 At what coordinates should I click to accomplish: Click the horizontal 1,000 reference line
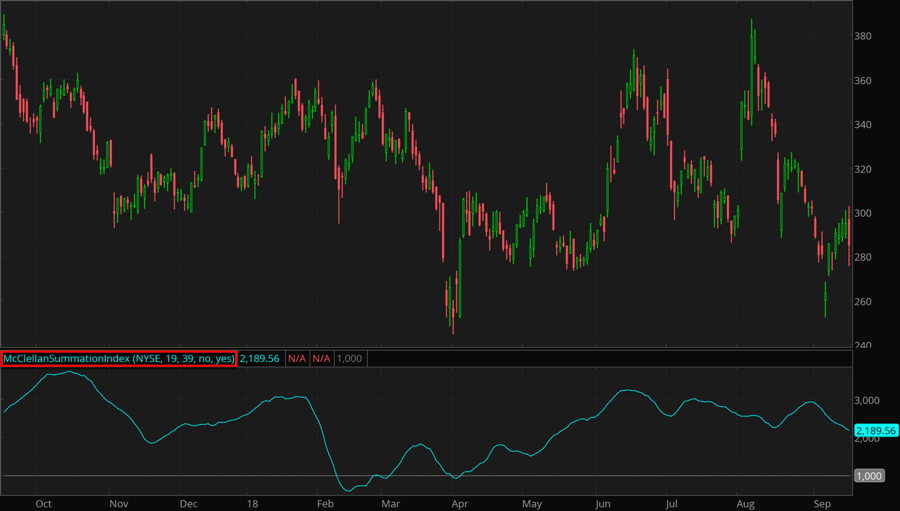[x=600, y=475]
